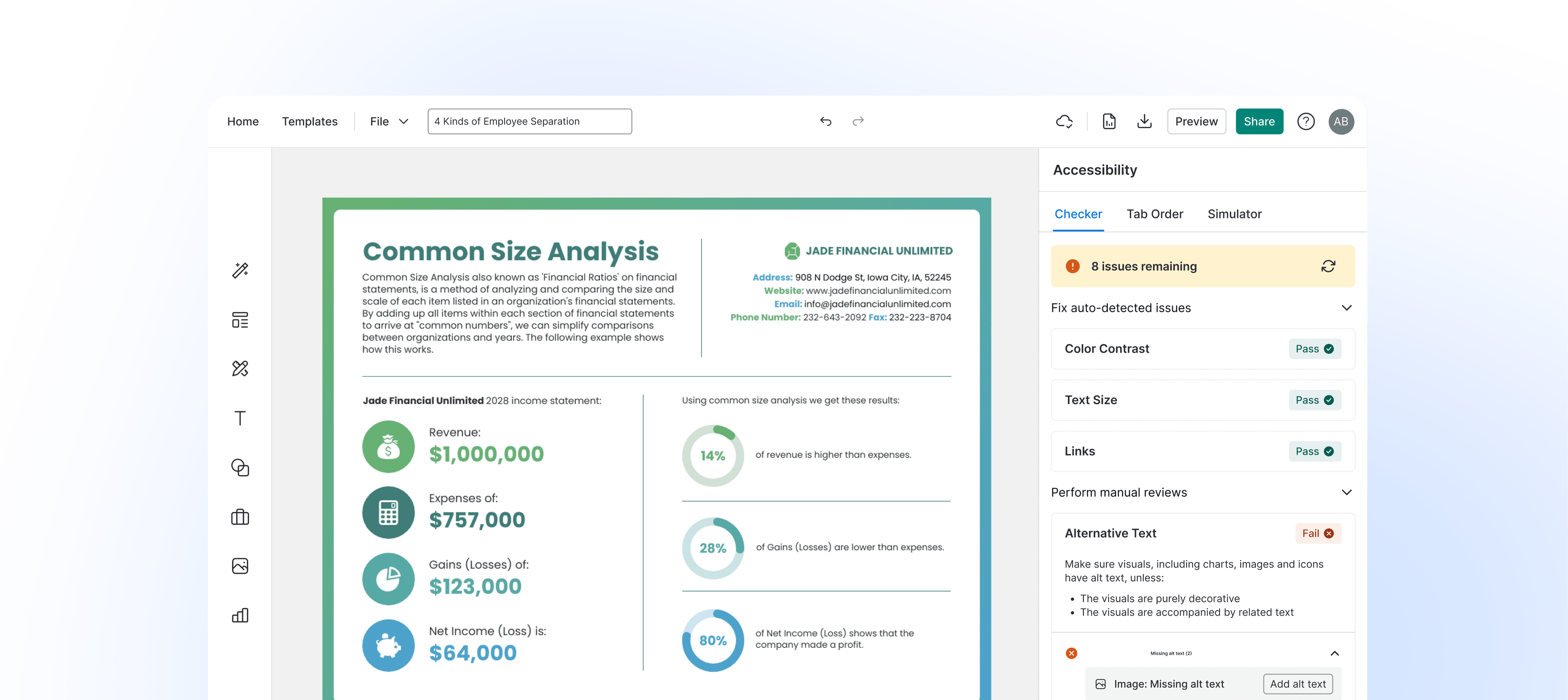This screenshot has height=700, width=1568.
Task: Click the download icon
Action: tap(1144, 122)
